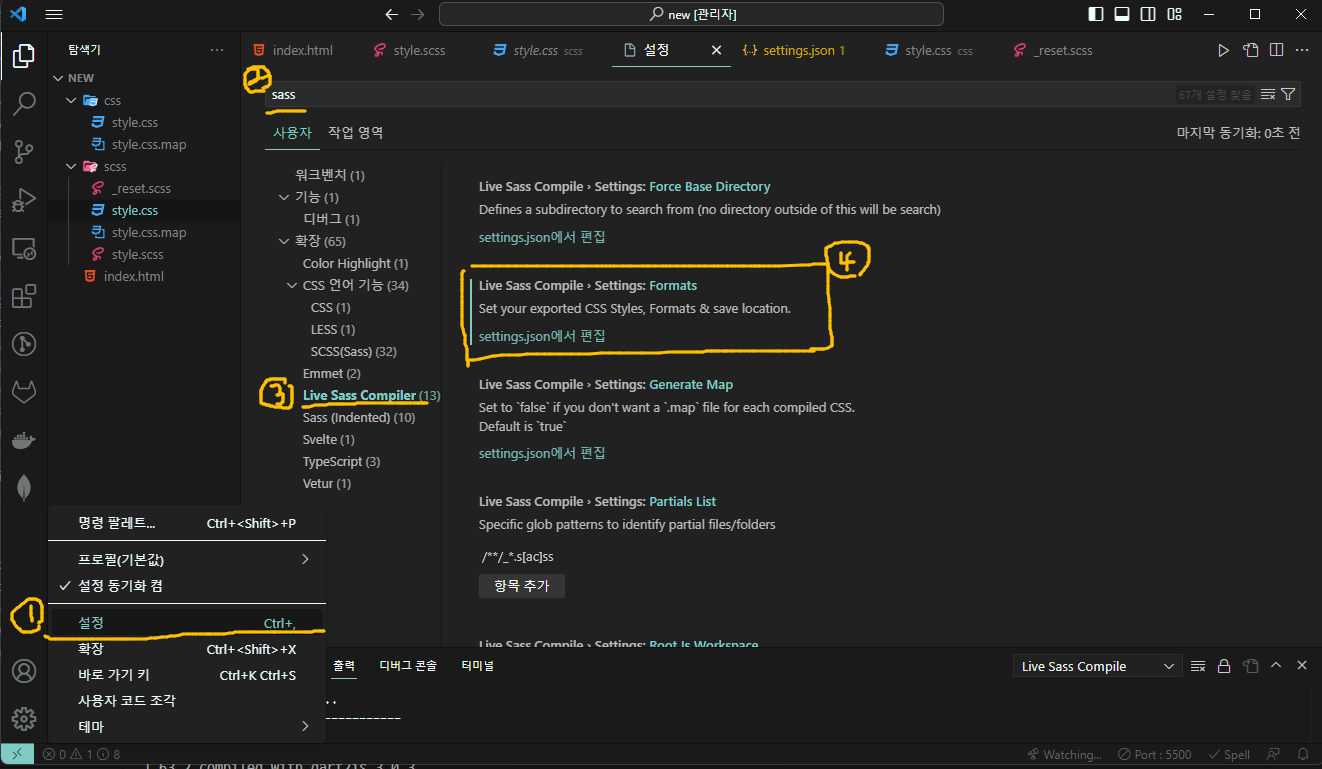The height and width of the screenshot is (769, 1322).
Task: Open the Run and Debug view
Action: tap(24, 200)
